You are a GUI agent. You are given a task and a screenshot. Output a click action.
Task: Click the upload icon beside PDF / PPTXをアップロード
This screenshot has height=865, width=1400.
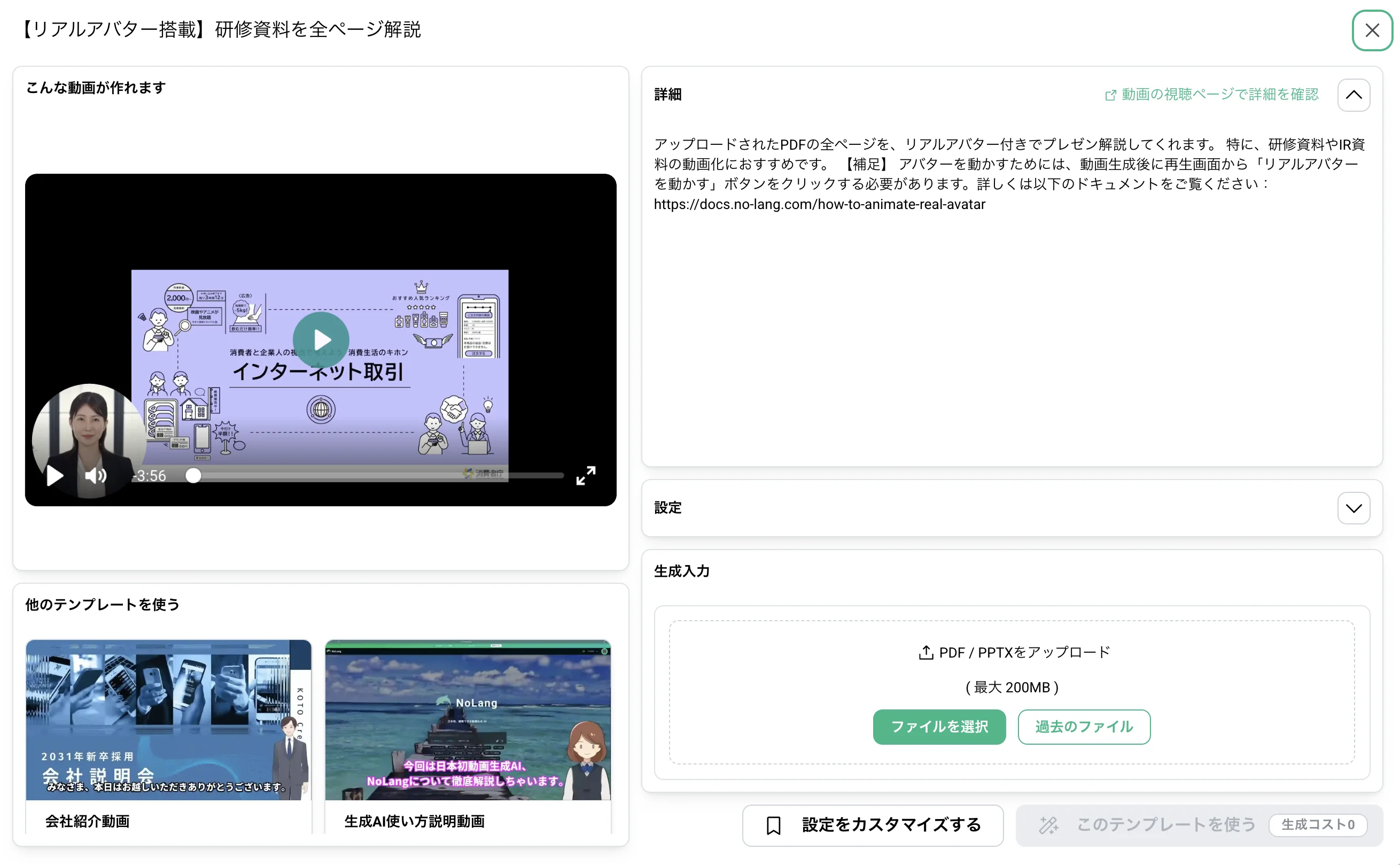click(925, 652)
